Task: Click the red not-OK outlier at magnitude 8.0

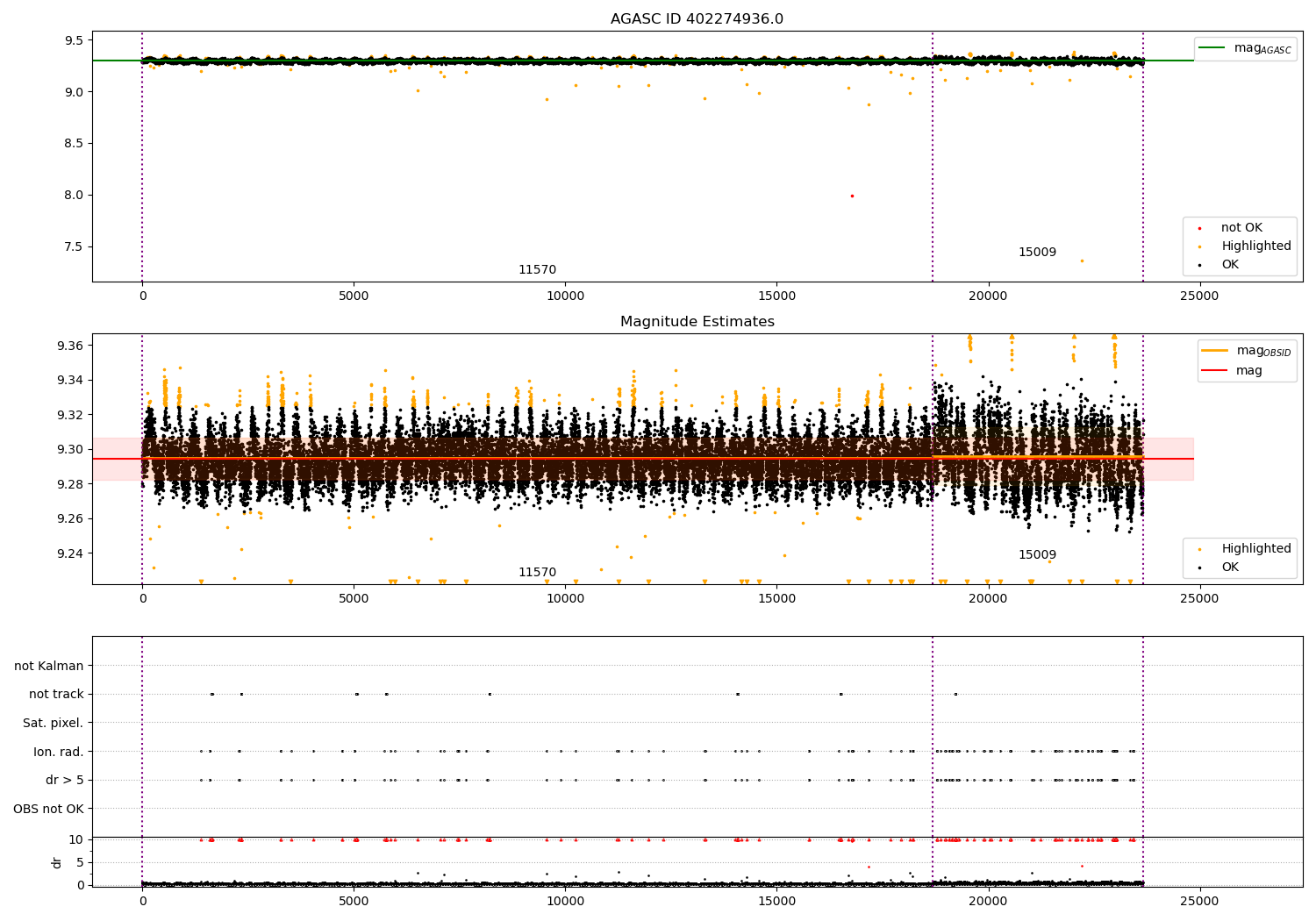Action: click(852, 196)
